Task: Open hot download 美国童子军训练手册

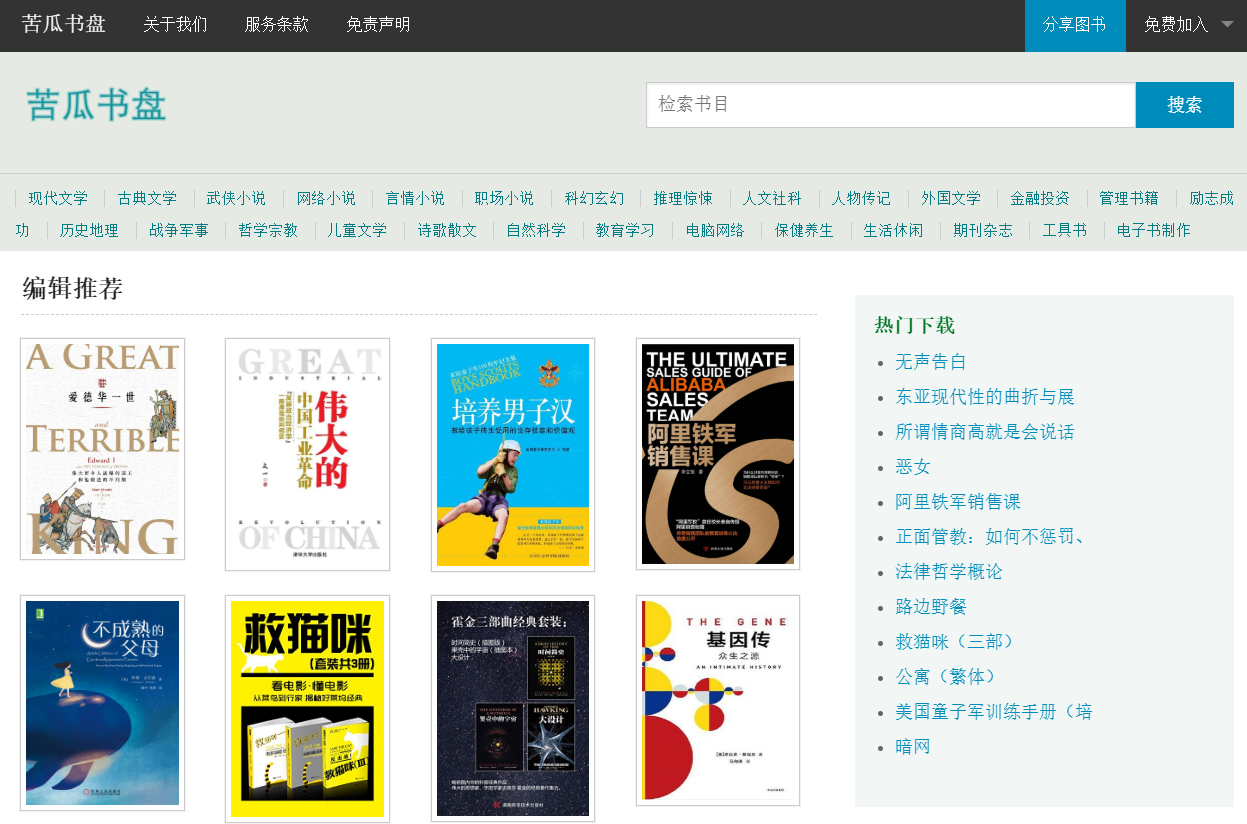Action: (993, 712)
